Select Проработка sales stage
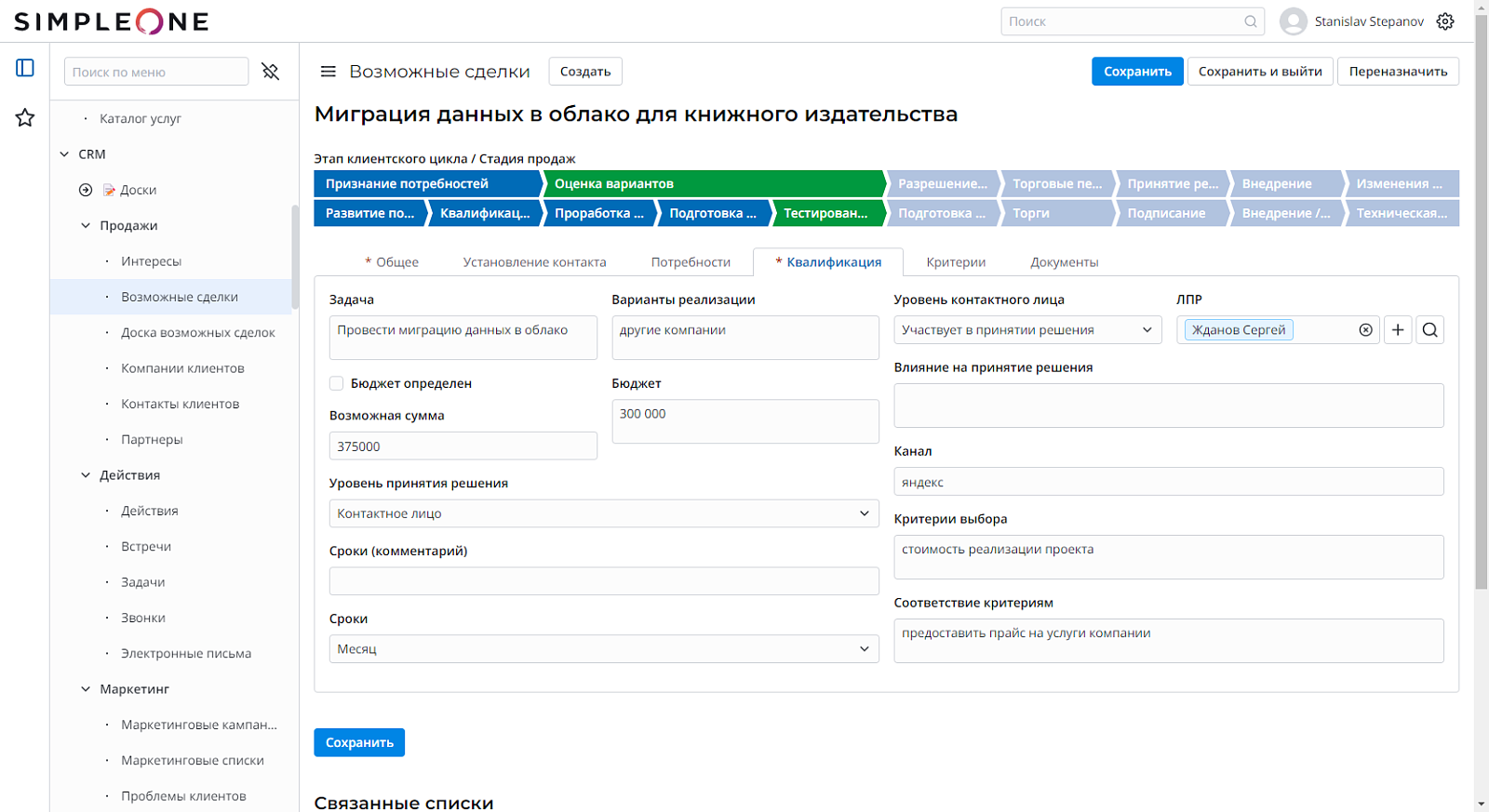The width and height of the screenshot is (1489, 812). 599,213
